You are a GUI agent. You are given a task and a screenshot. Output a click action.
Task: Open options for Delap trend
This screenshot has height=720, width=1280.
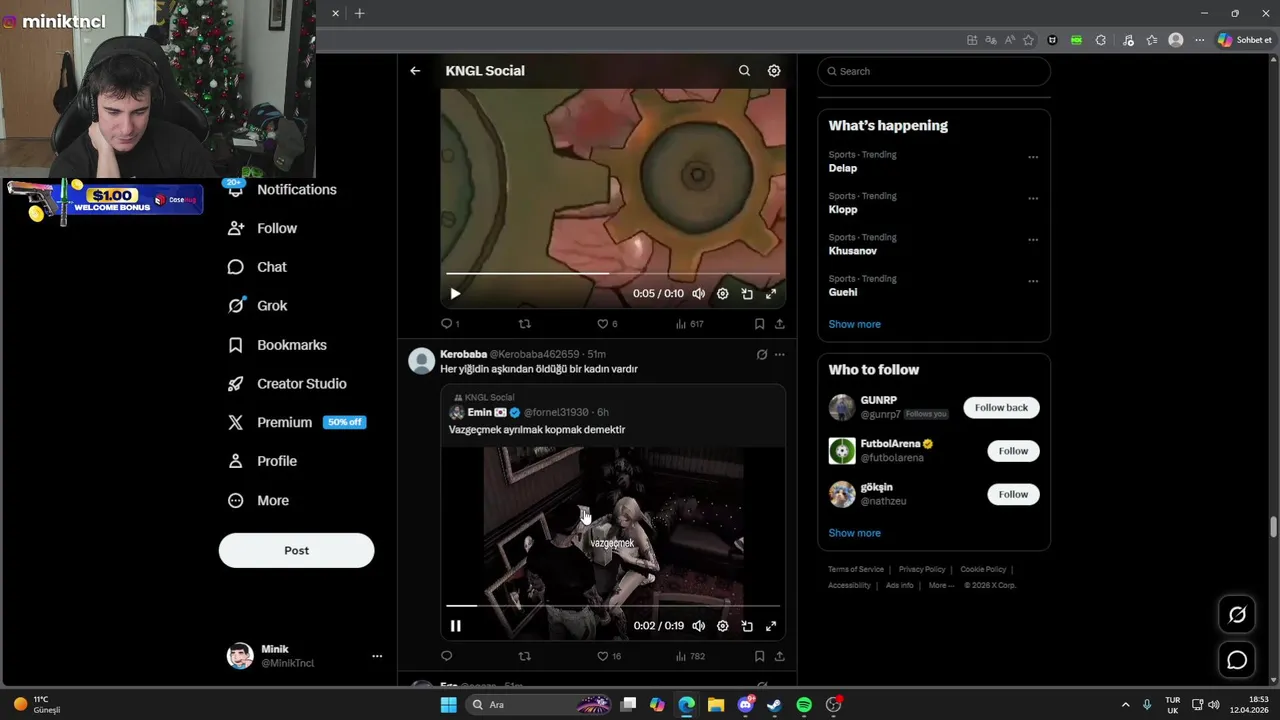pos(1033,157)
